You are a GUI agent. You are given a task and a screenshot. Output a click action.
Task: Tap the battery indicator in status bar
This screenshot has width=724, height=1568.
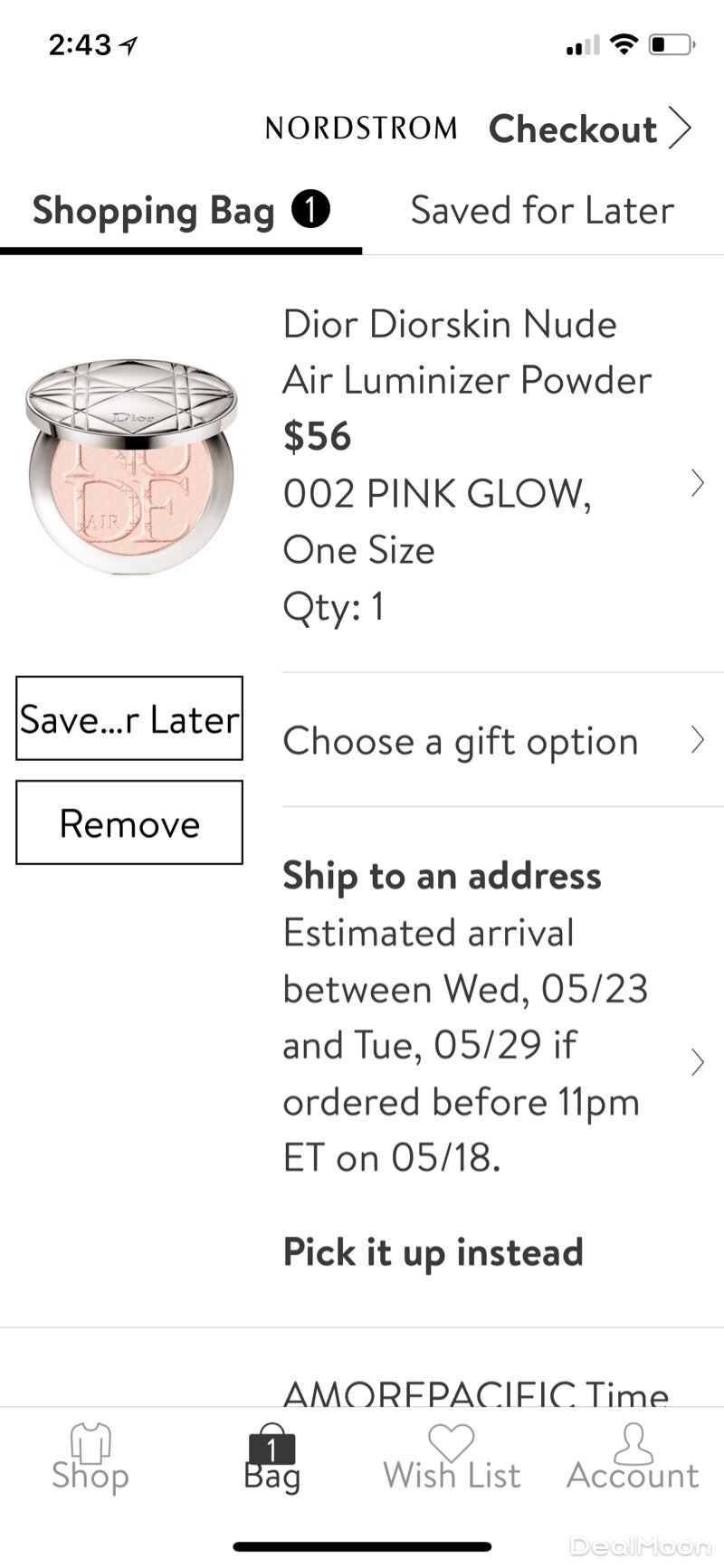[x=671, y=43]
